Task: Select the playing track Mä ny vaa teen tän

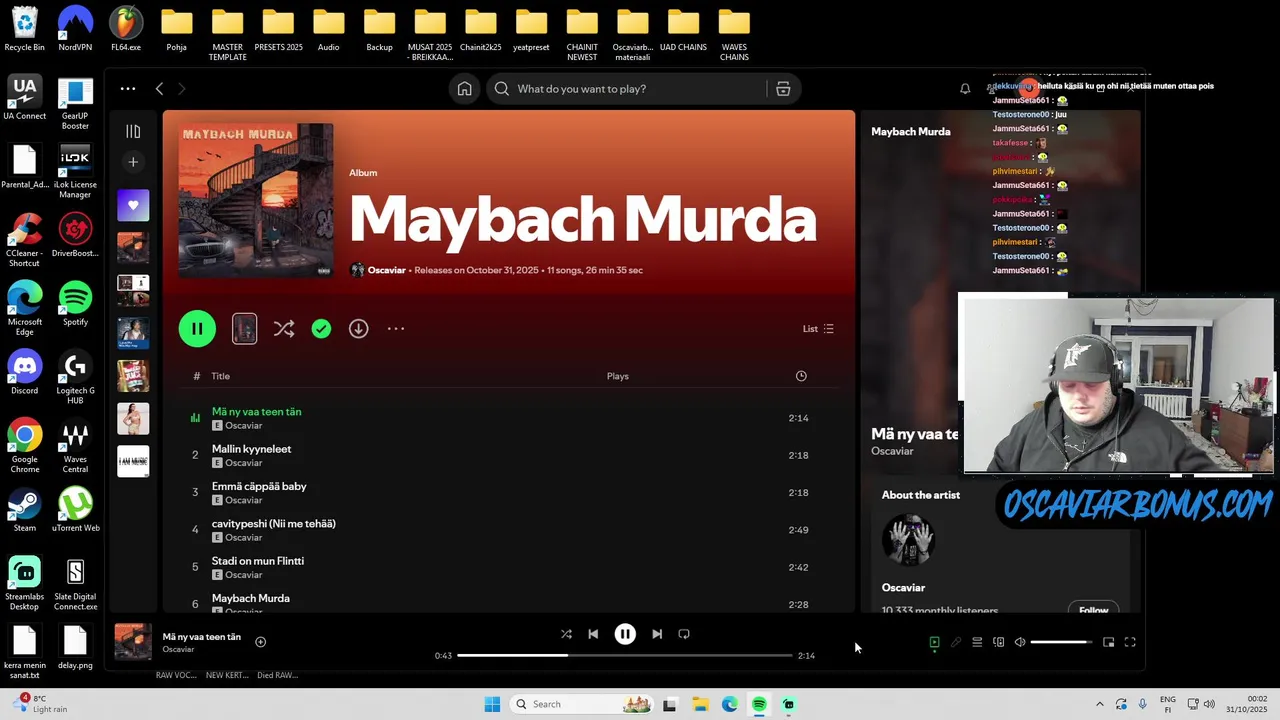Action: click(256, 412)
